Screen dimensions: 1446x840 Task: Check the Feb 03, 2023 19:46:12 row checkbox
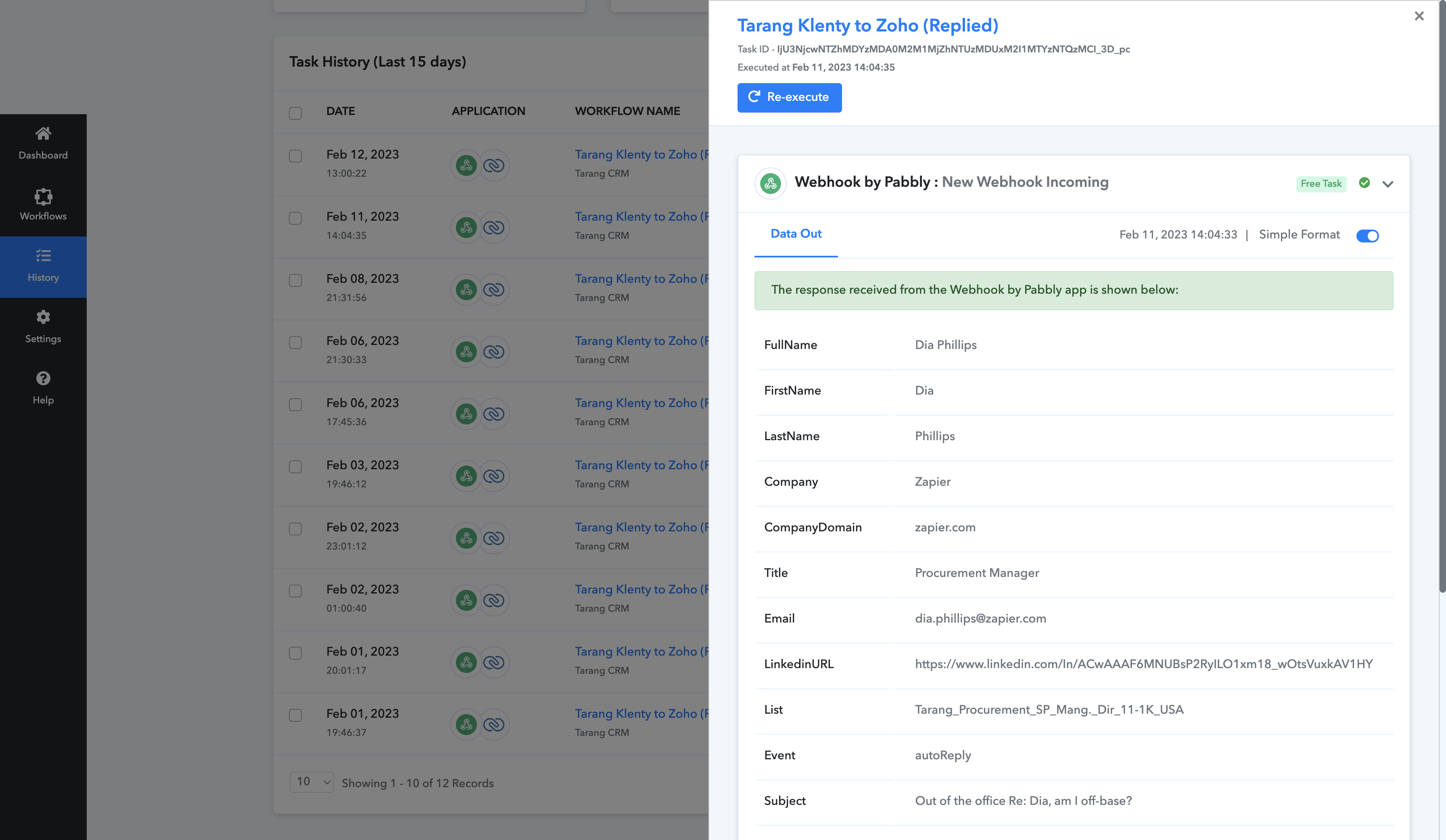[x=295, y=466]
